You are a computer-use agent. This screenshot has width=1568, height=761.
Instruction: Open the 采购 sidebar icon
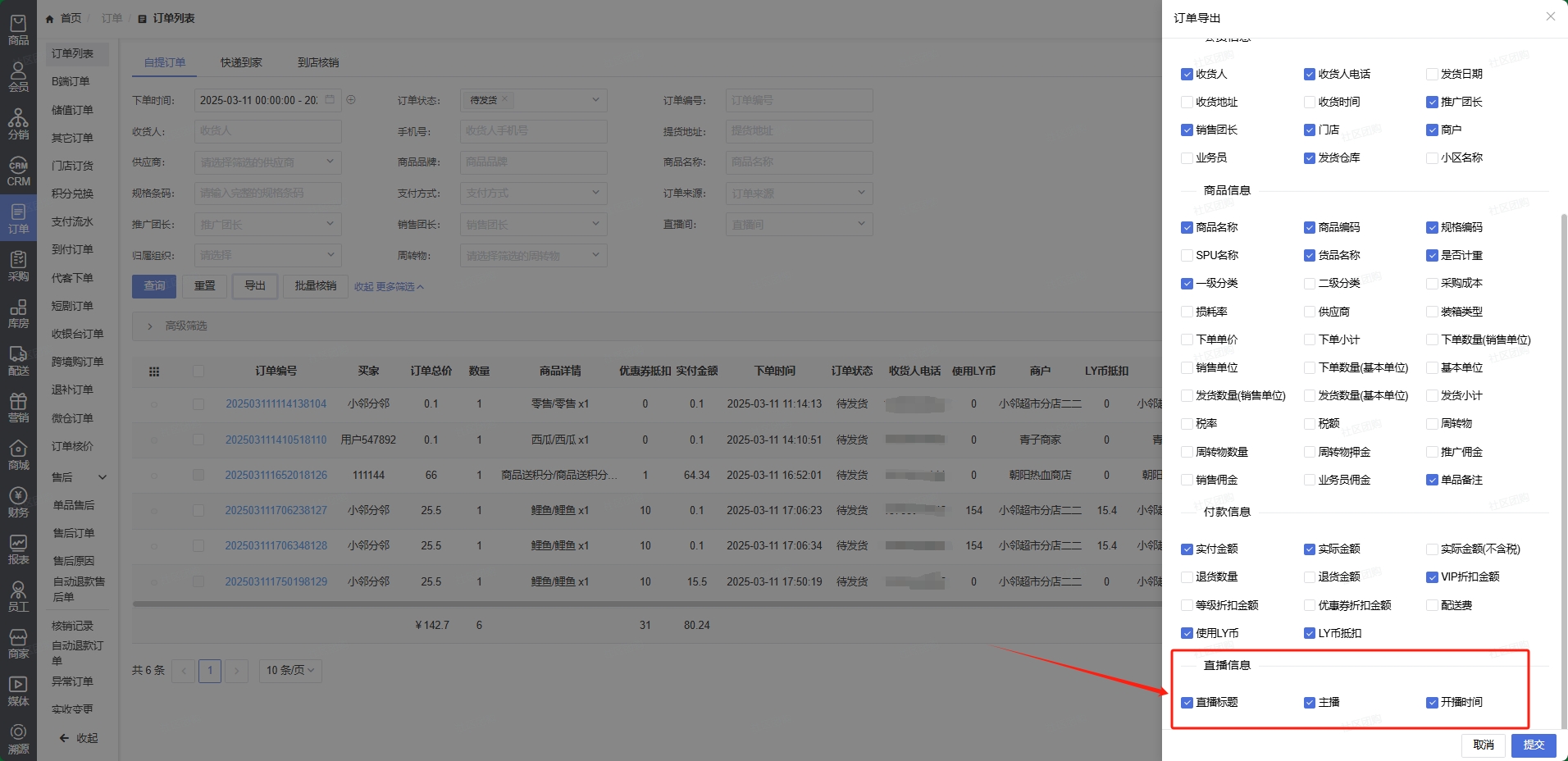click(18, 267)
